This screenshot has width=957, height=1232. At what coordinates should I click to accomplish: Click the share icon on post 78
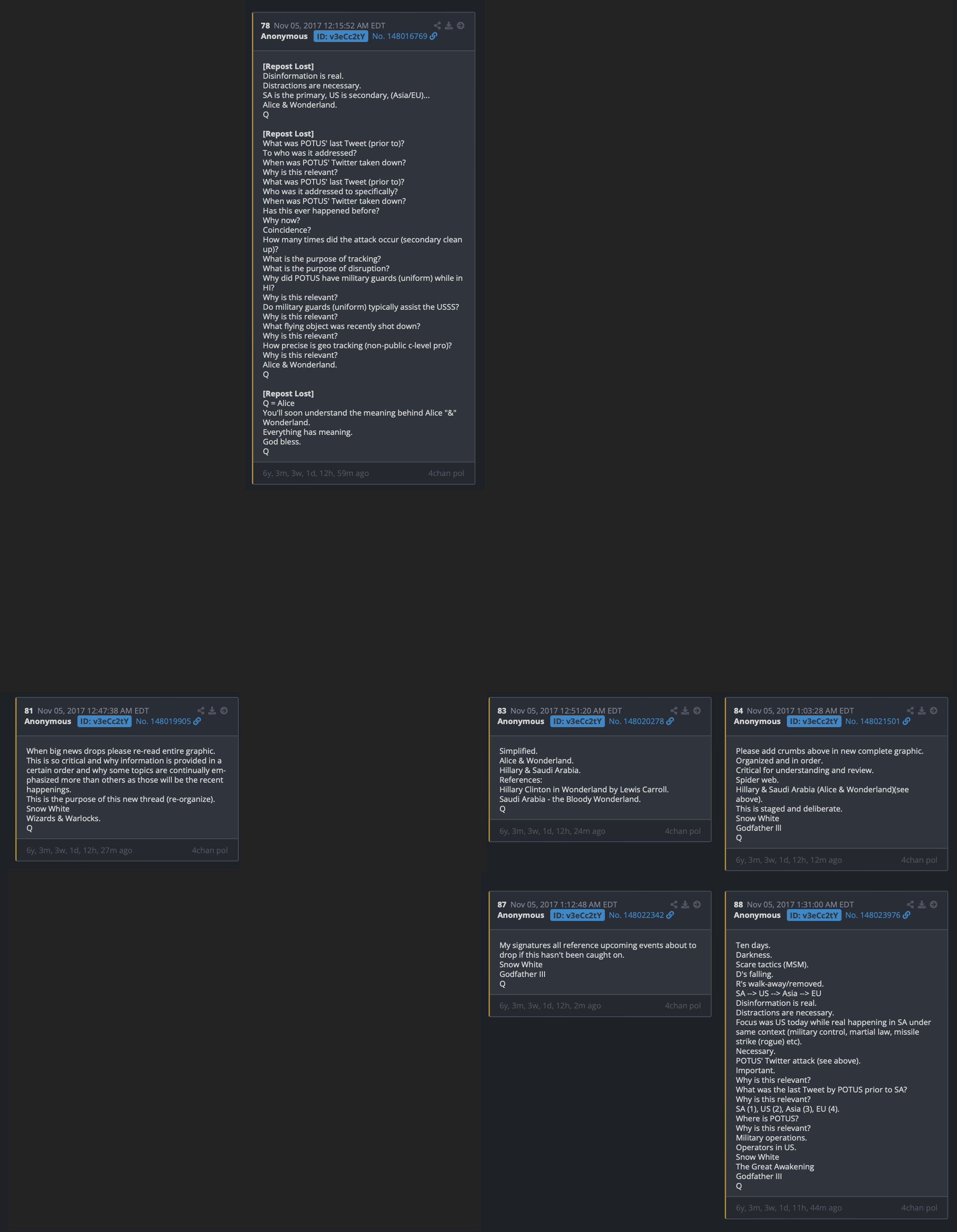pos(437,25)
